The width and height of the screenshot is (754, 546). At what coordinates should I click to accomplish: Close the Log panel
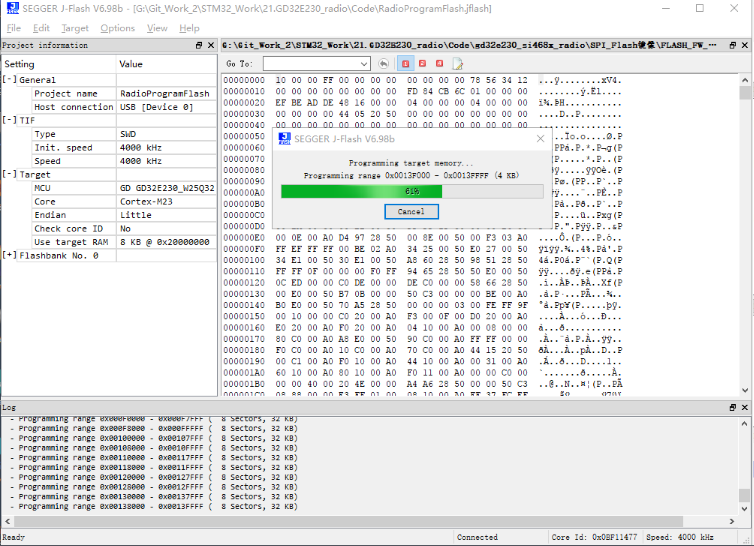coord(745,407)
